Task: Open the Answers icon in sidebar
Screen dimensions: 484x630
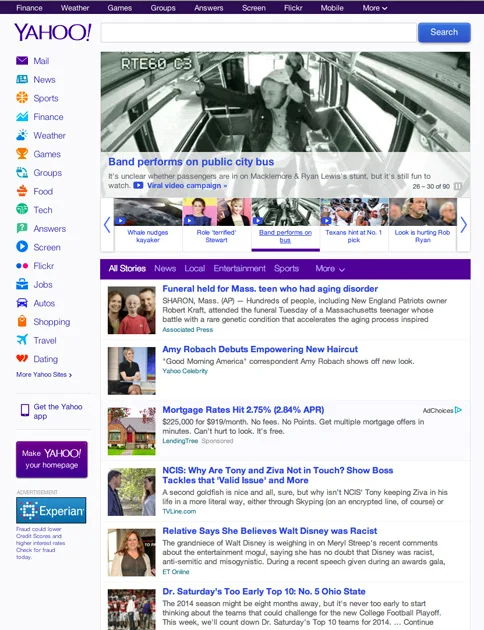Action: pyautogui.click(x=22, y=228)
